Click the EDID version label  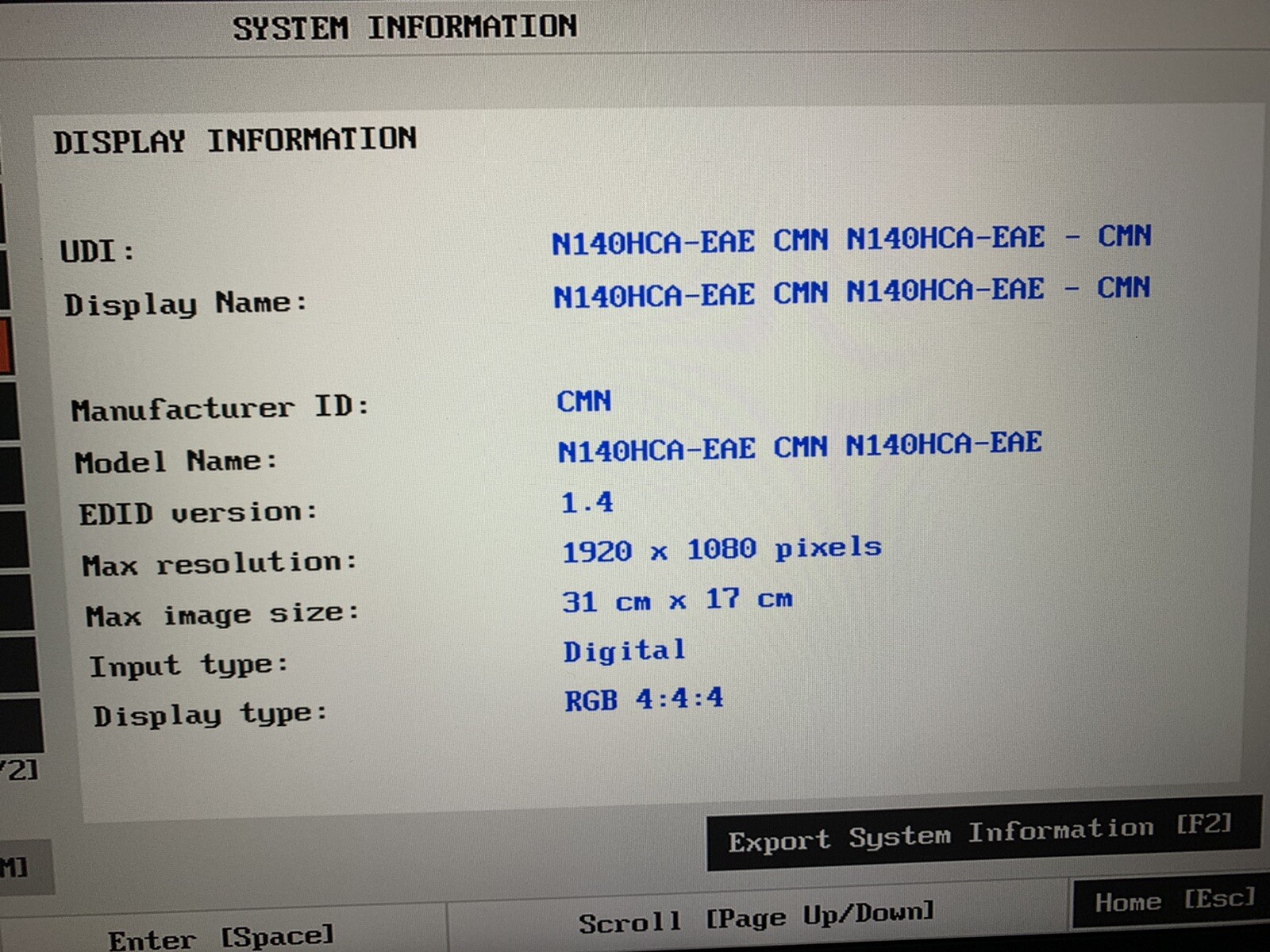(x=198, y=513)
